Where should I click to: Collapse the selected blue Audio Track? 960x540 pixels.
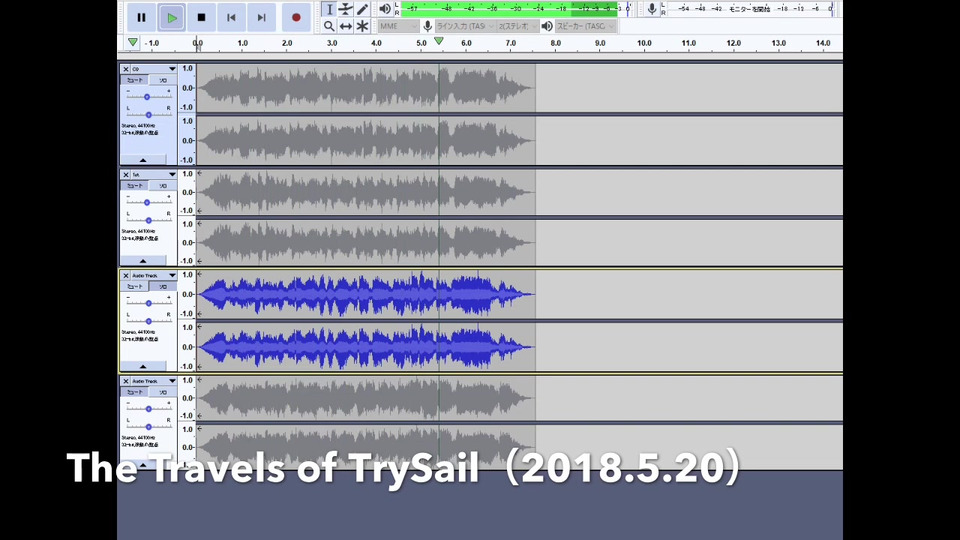tap(143, 366)
